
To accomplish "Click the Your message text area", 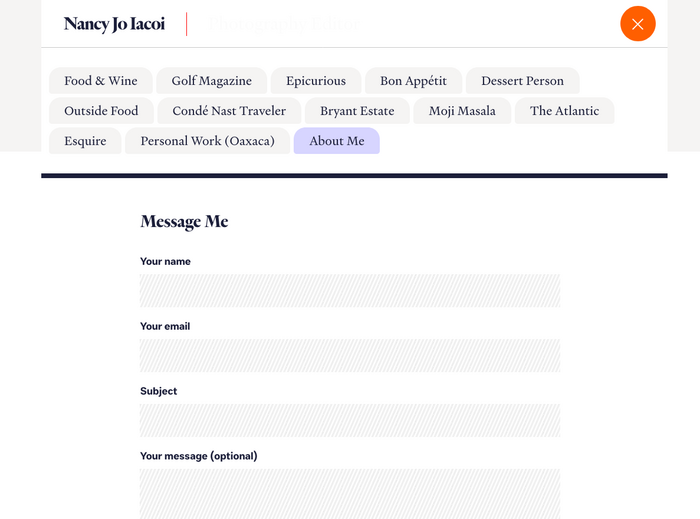I will pyautogui.click(x=350, y=493).
